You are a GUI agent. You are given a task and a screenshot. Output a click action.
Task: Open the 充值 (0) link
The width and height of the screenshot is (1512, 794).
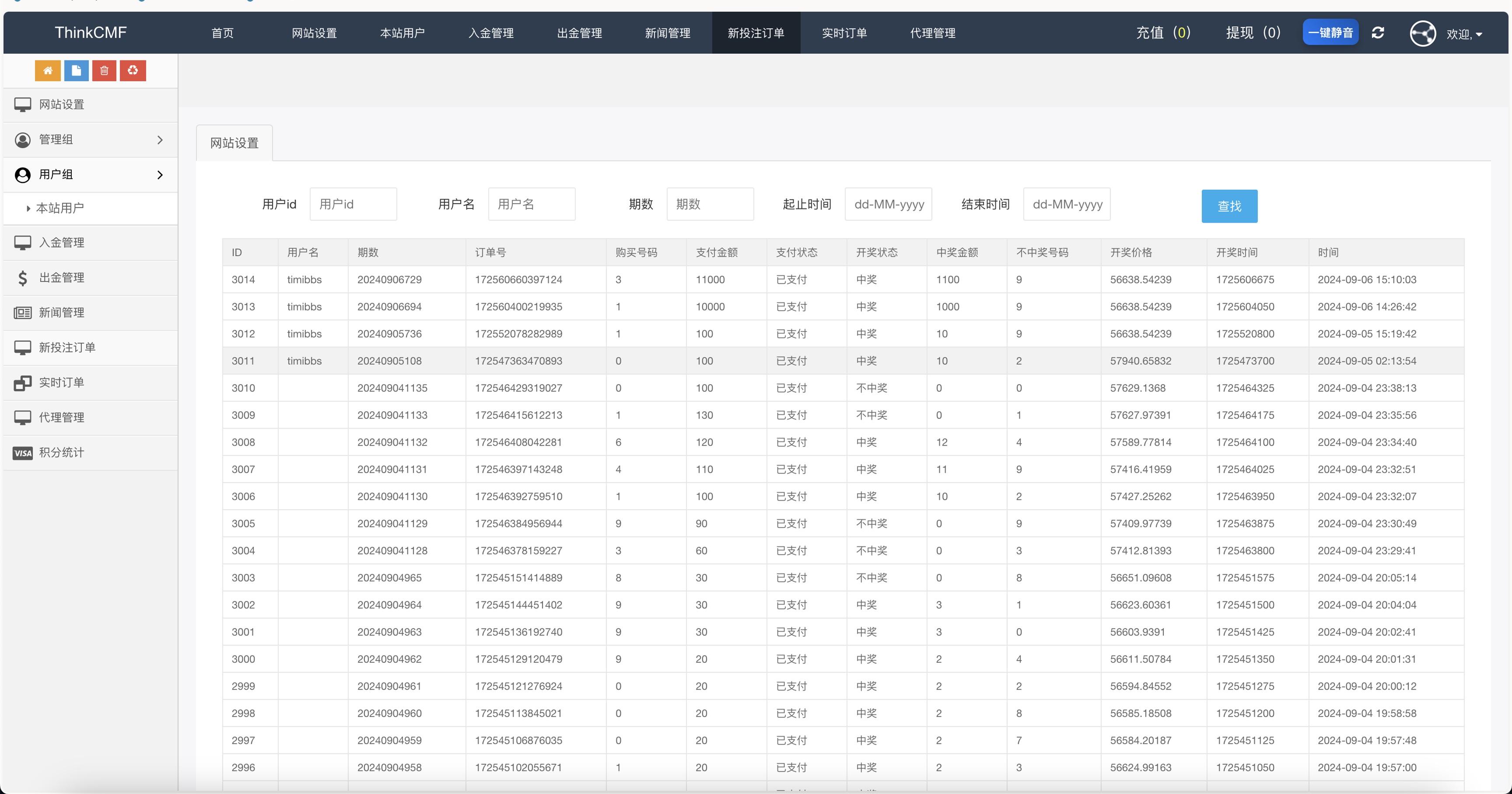1163,33
